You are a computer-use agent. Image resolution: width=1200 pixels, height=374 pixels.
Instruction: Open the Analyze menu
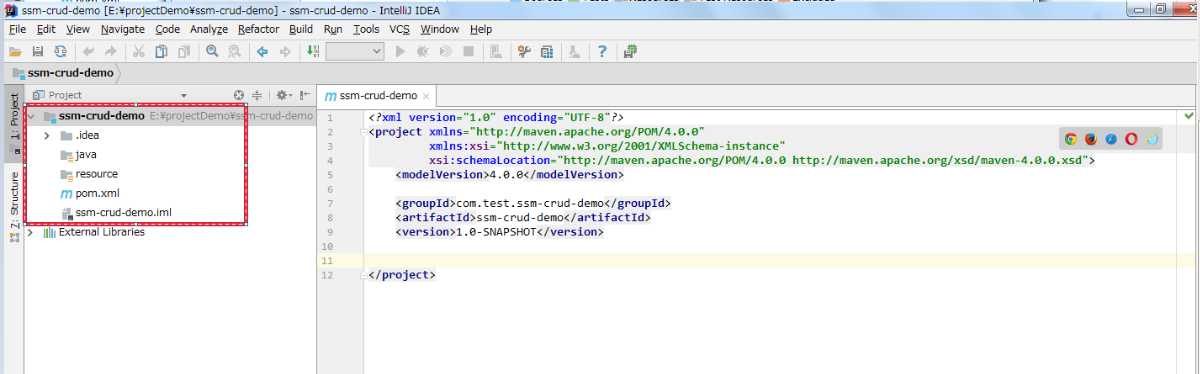click(208, 29)
